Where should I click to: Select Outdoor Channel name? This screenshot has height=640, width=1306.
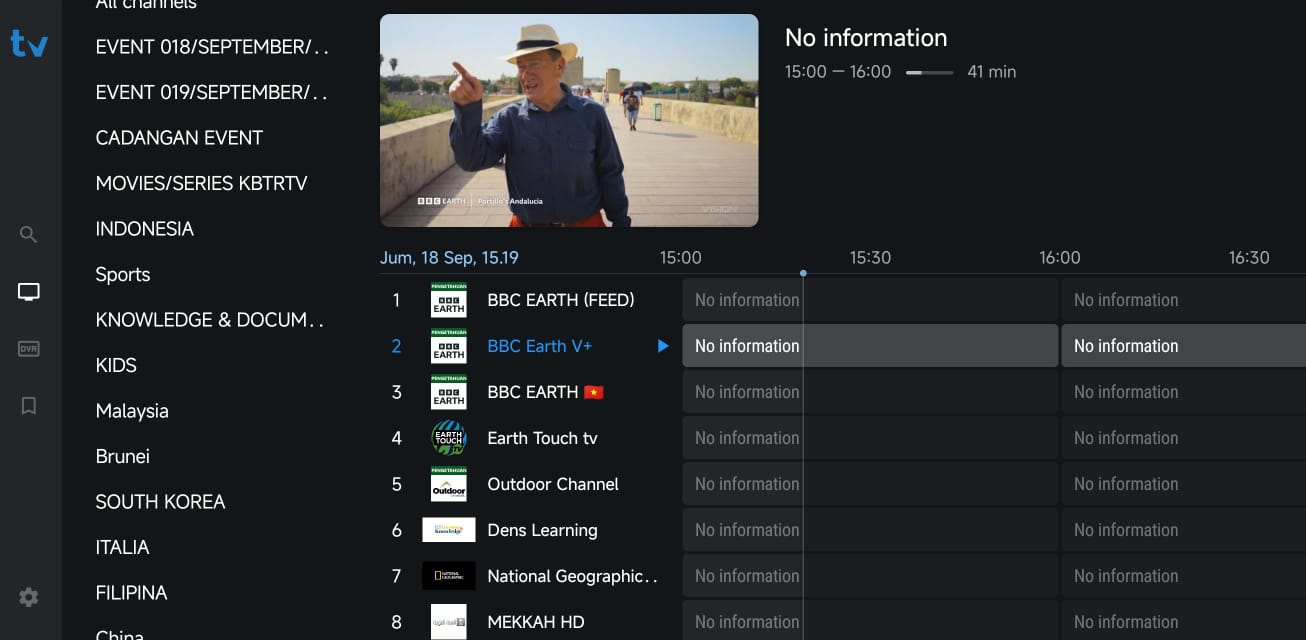click(553, 484)
